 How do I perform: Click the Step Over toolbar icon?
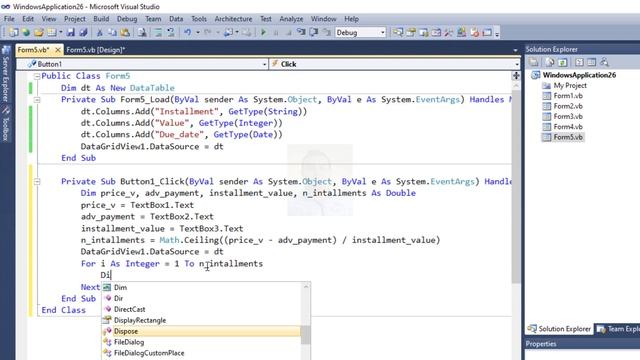tap(313, 32)
